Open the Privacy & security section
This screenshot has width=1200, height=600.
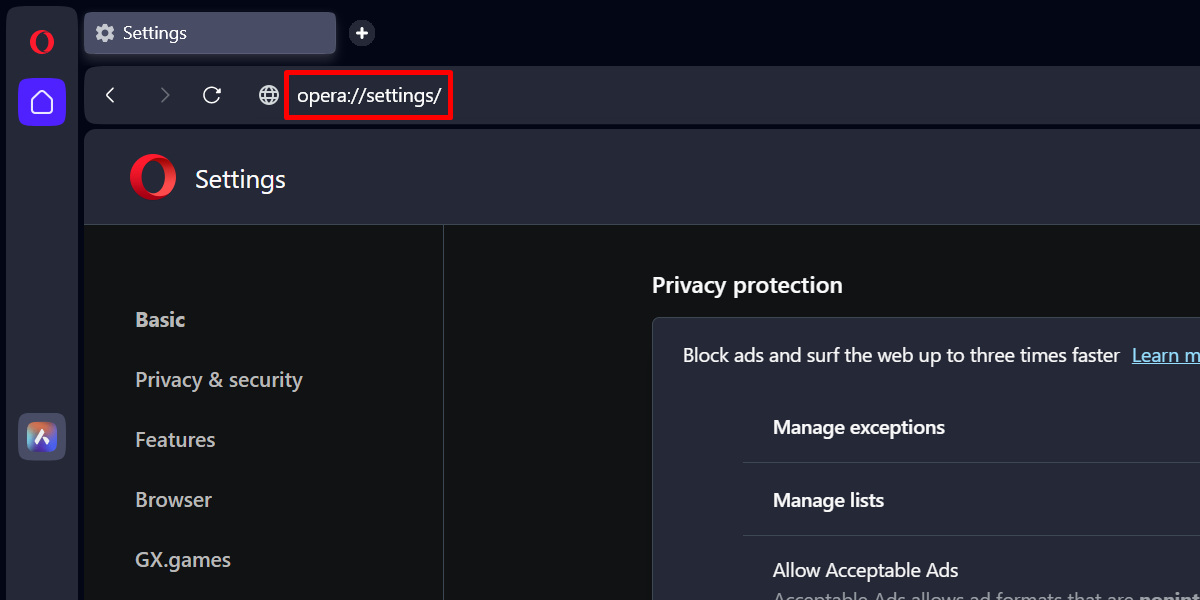click(x=219, y=379)
